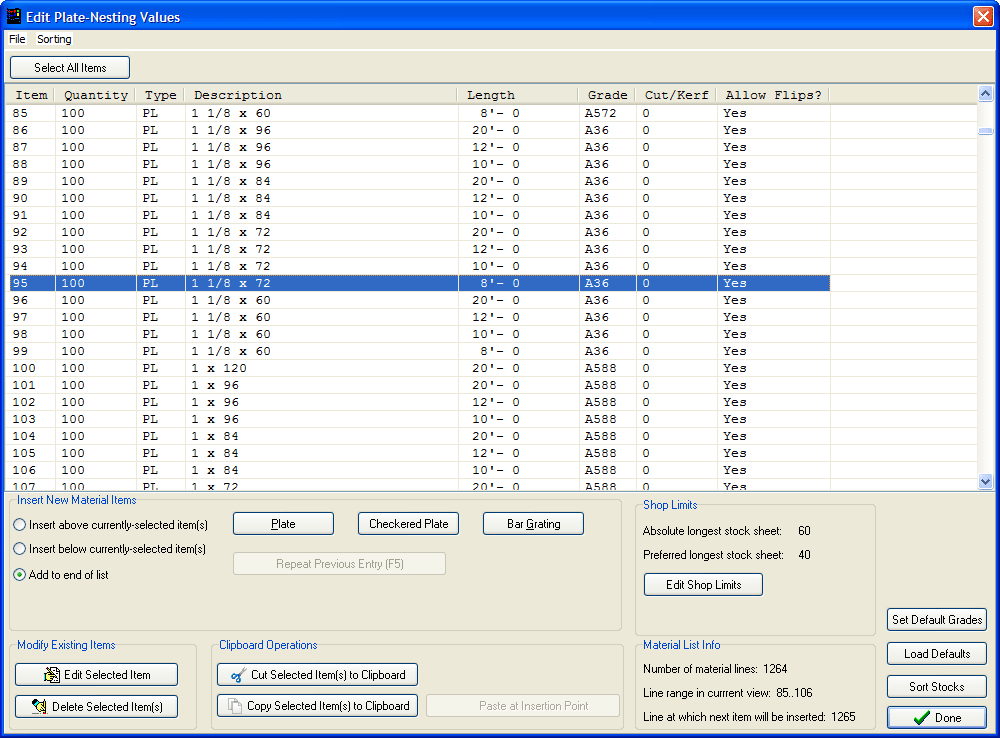Click the scissors icon on Cut Selected Item(s)
Viewport: 1000px width, 738px height.
click(x=239, y=675)
